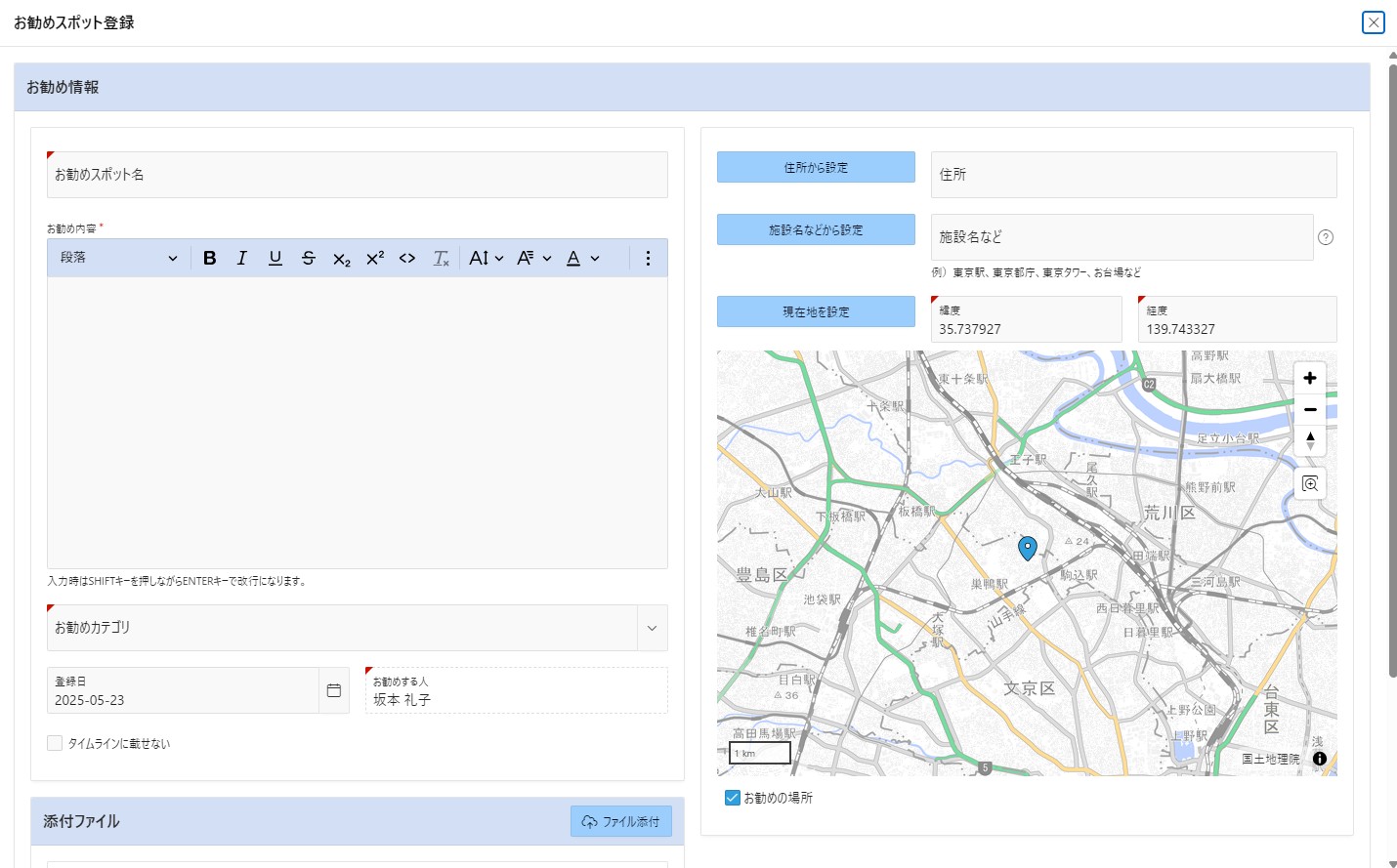Open map attribution info icon
The width and height of the screenshot is (1397, 868).
(1320, 759)
